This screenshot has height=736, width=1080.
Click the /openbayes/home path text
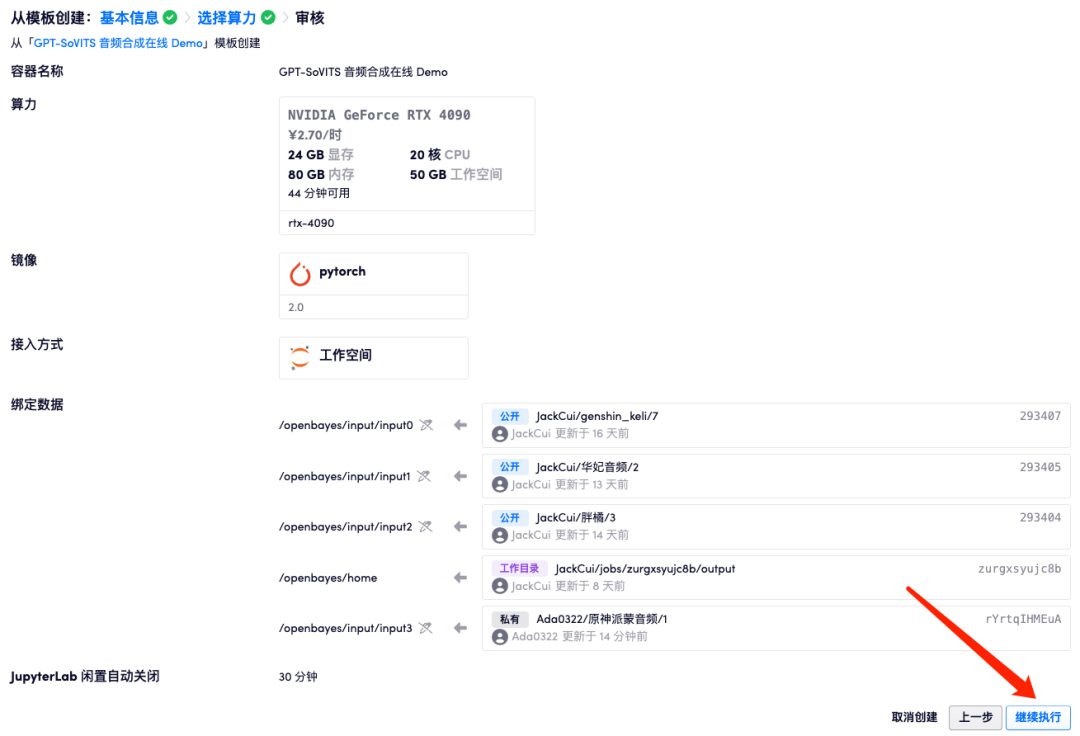[x=328, y=578]
